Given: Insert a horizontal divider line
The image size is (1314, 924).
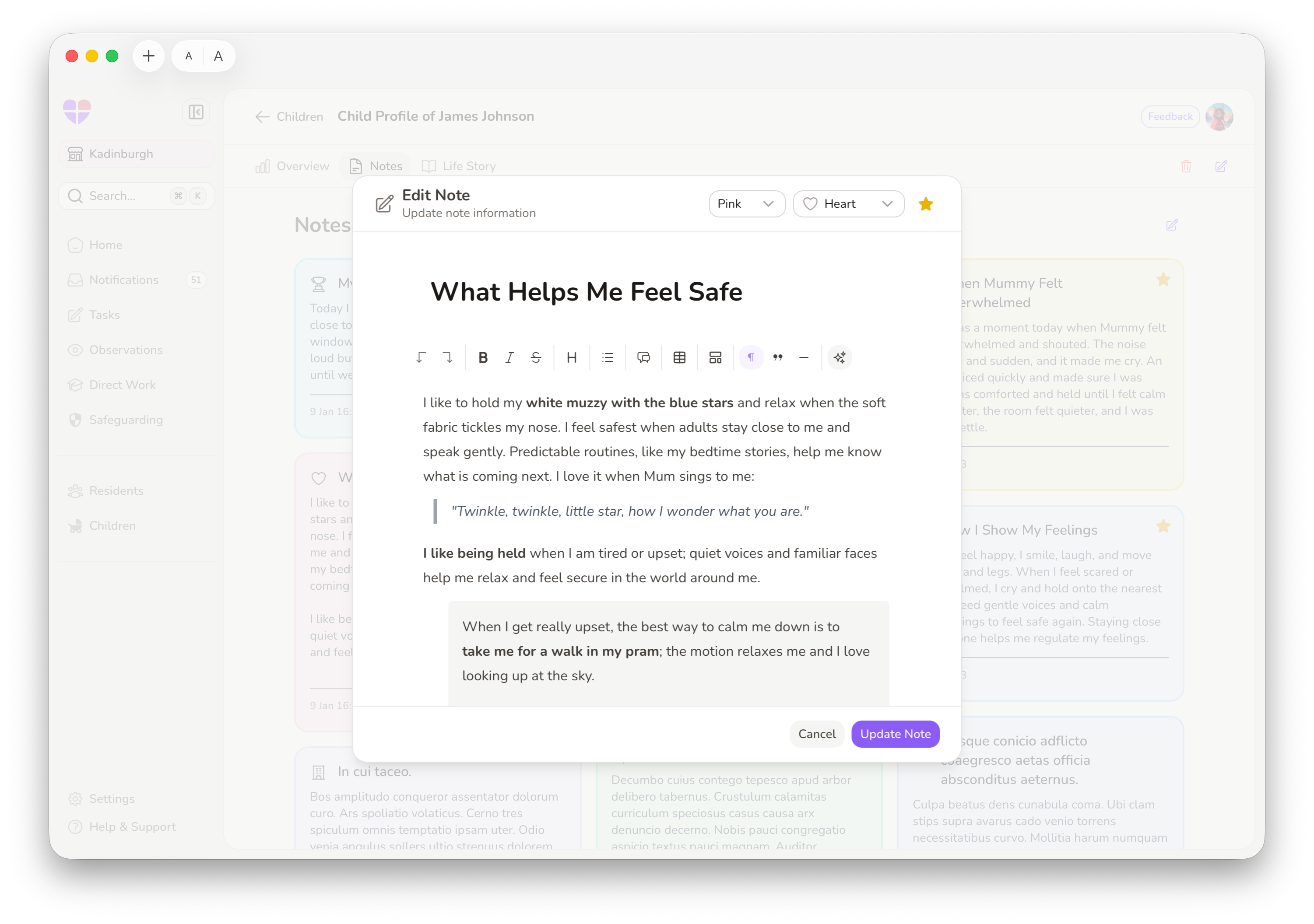Looking at the screenshot, I should coord(804,357).
